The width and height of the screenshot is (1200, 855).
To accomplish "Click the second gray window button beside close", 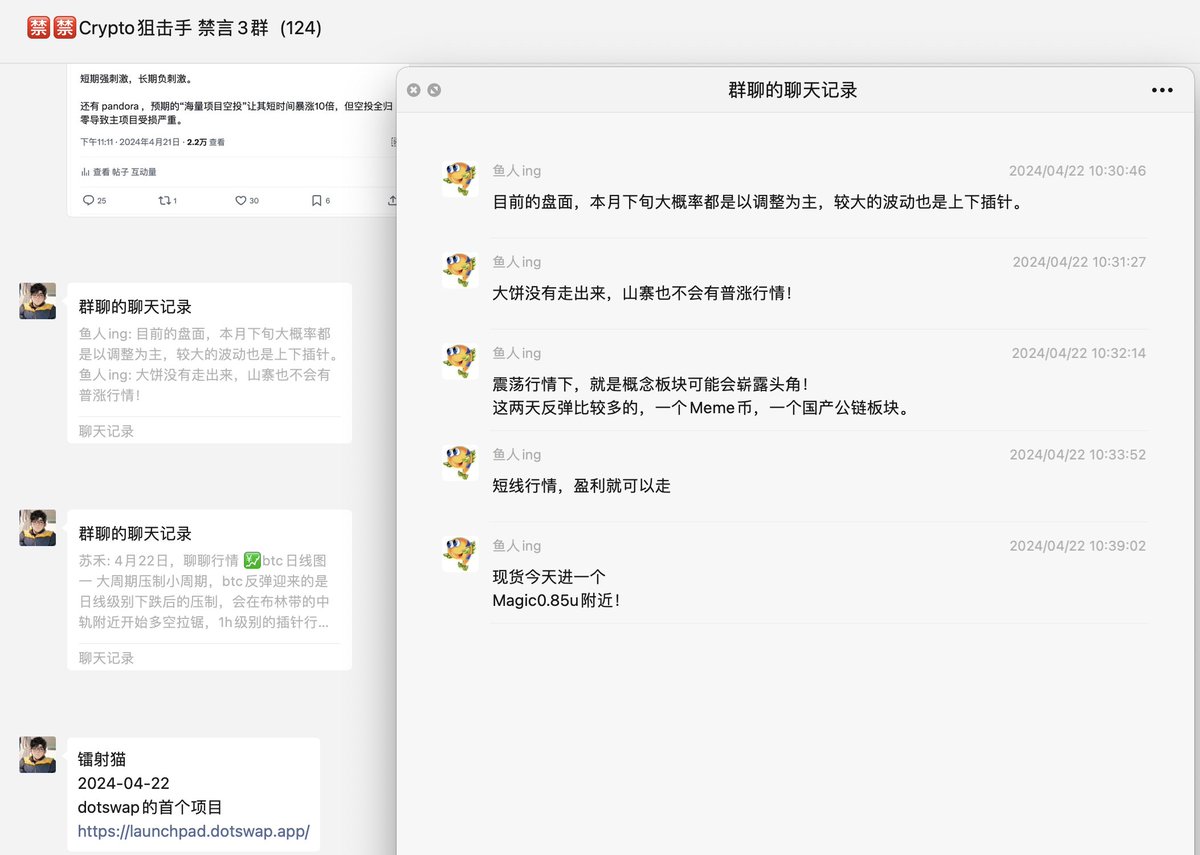I will click(434, 90).
